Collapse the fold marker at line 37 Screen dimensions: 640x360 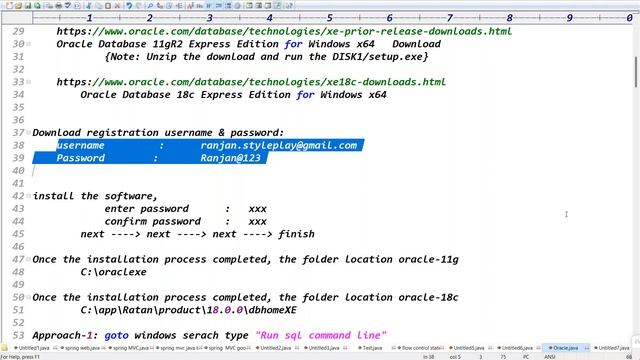29,132
